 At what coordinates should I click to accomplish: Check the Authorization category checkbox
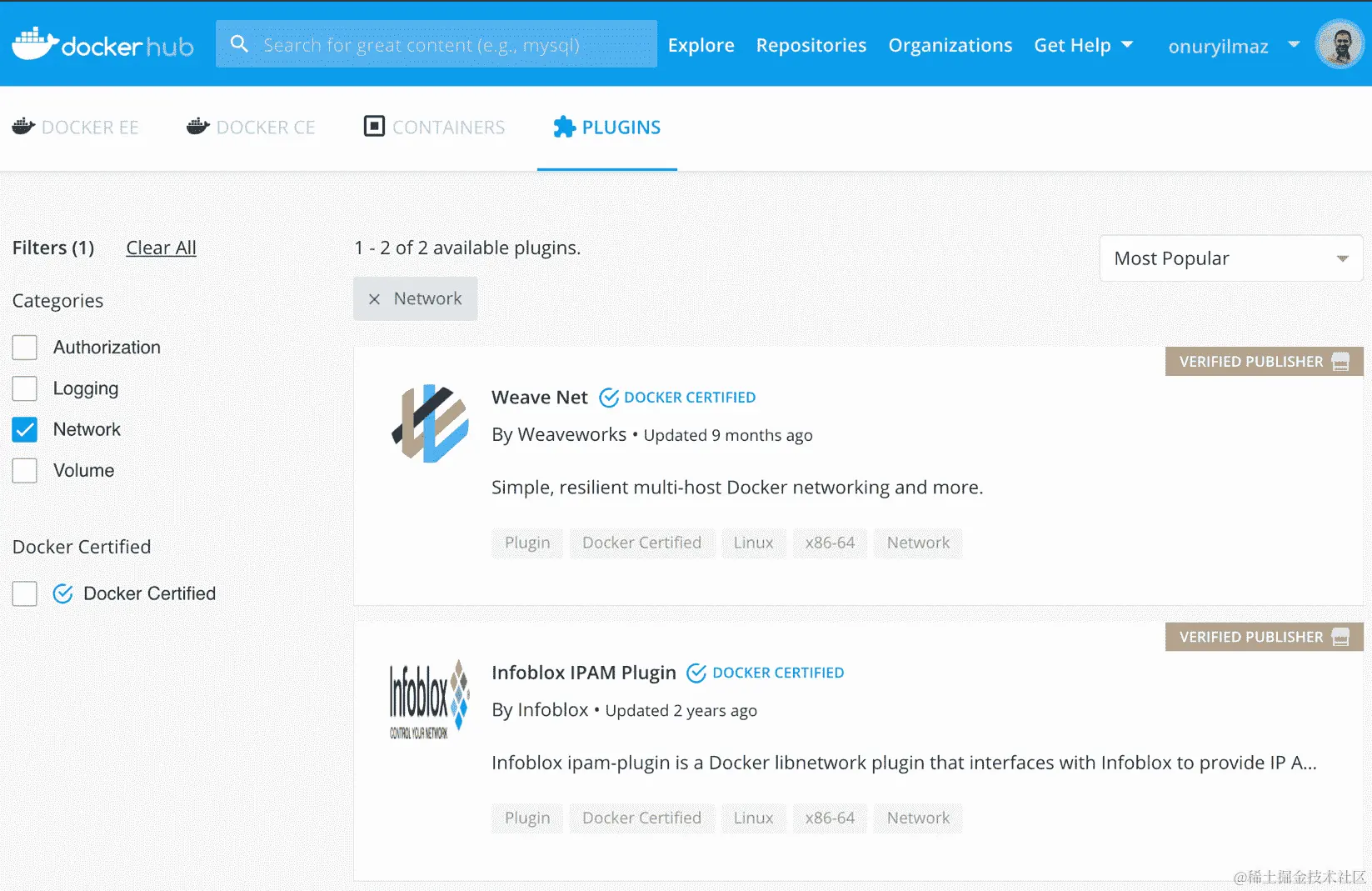click(25, 348)
